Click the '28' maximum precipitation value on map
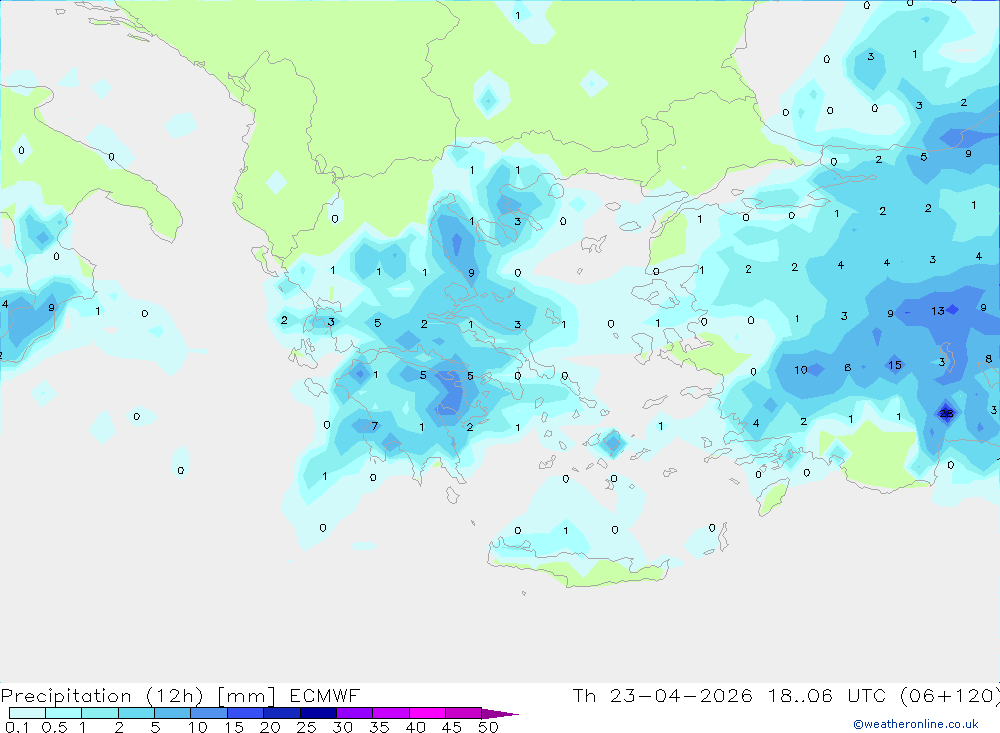The width and height of the screenshot is (1000, 733). point(946,413)
